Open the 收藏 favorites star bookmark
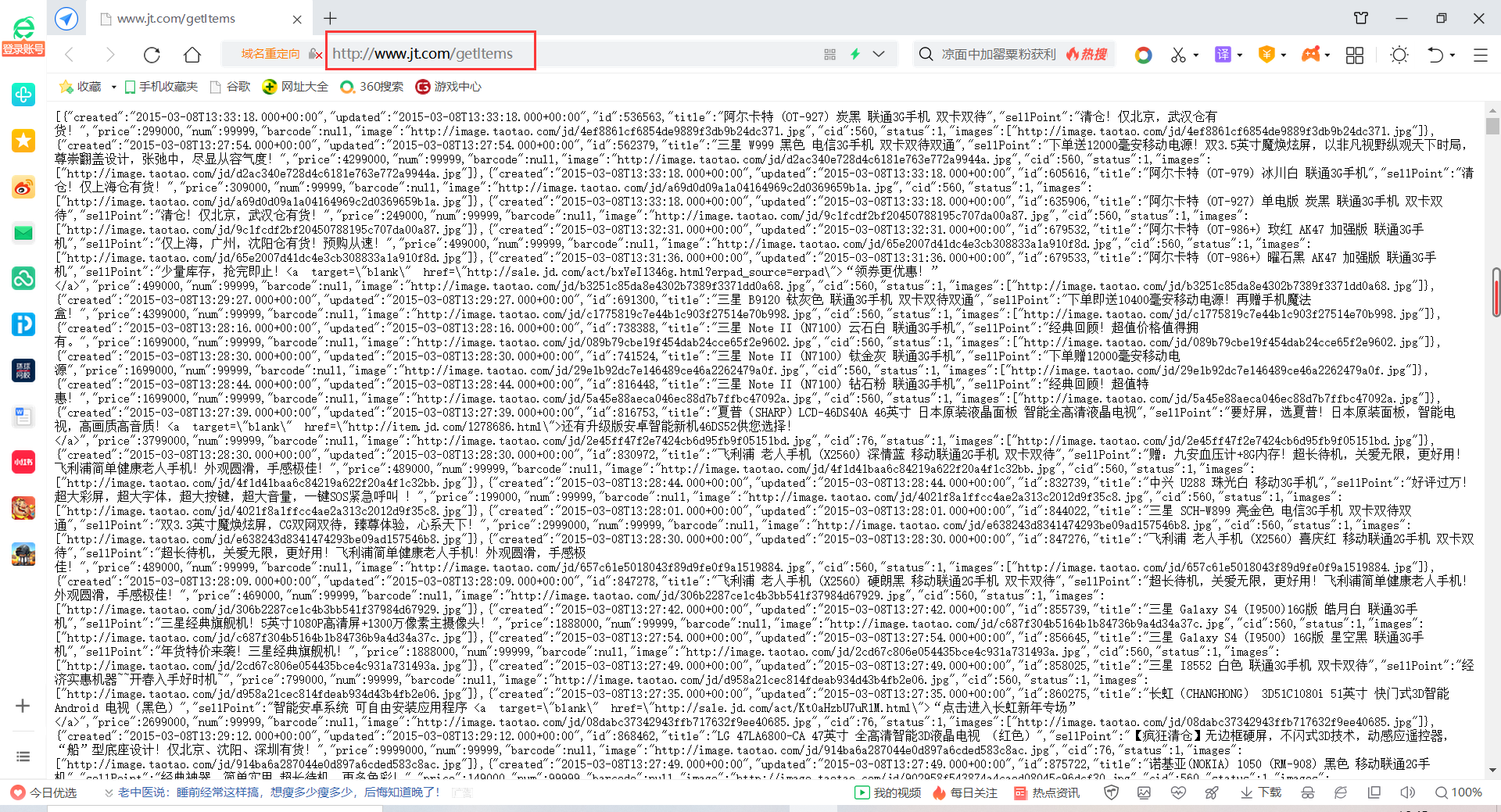 [81, 87]
